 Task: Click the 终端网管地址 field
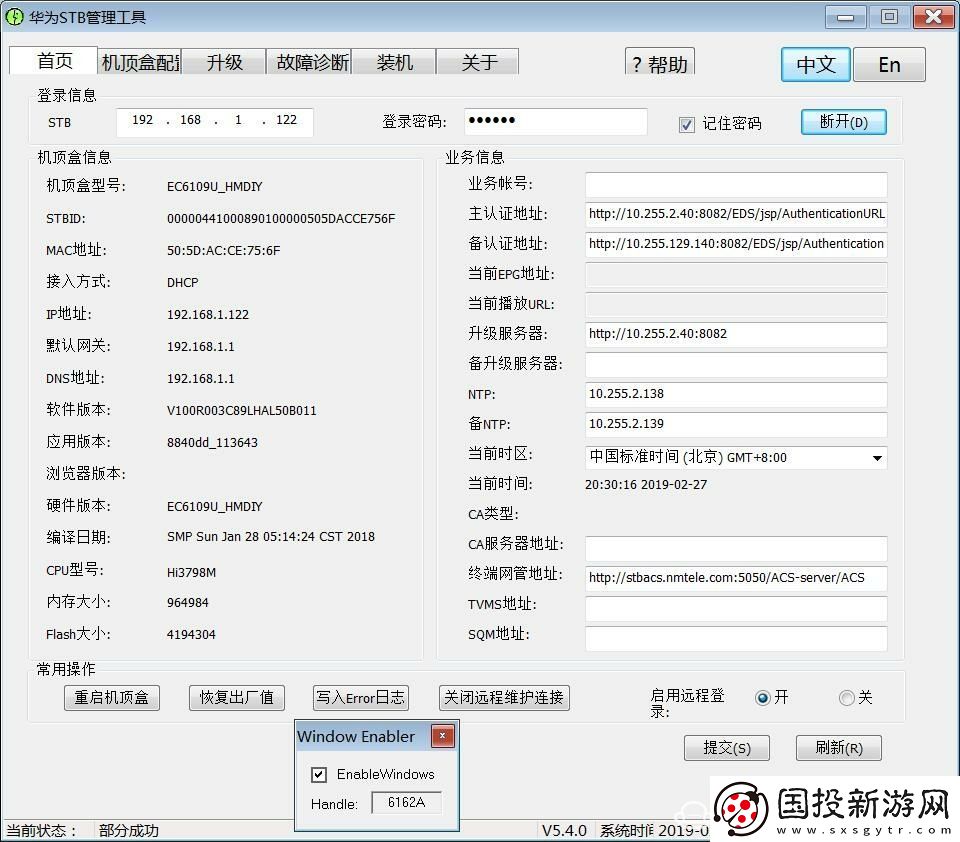736,578
